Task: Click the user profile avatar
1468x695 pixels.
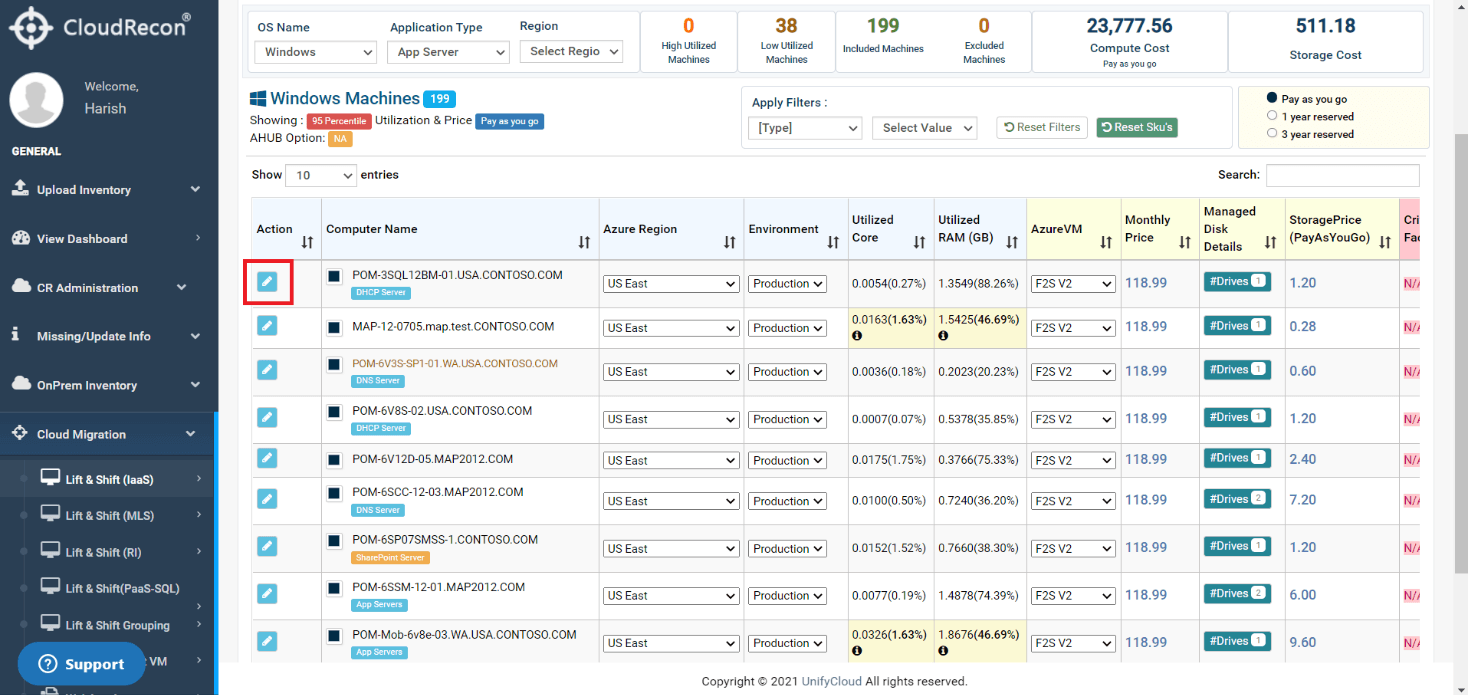Action: tap(37, 99)
